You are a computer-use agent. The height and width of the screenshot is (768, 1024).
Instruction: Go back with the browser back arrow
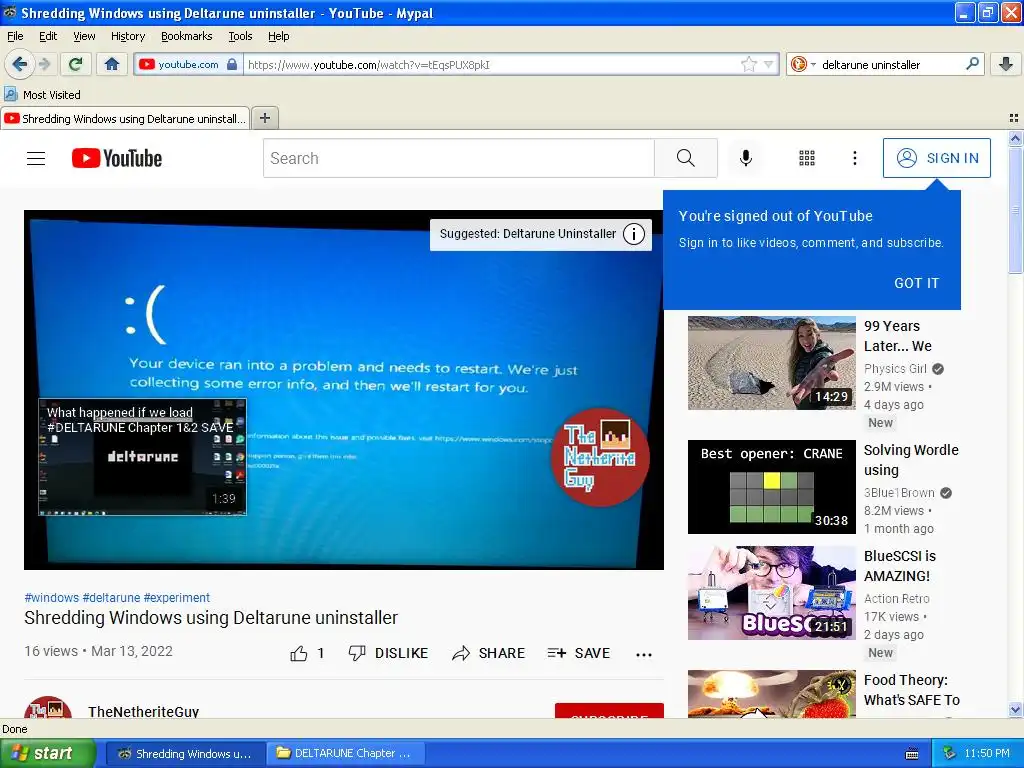coord(19,64)
